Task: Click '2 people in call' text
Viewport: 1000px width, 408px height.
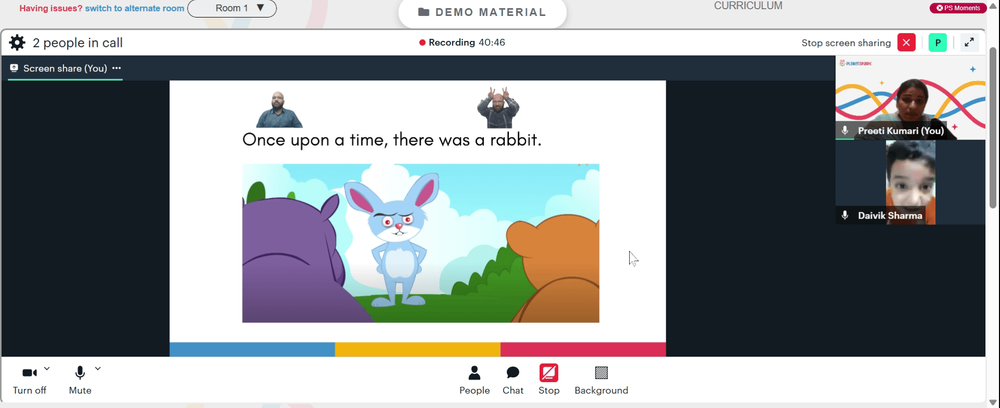Action: pos(78,43)
